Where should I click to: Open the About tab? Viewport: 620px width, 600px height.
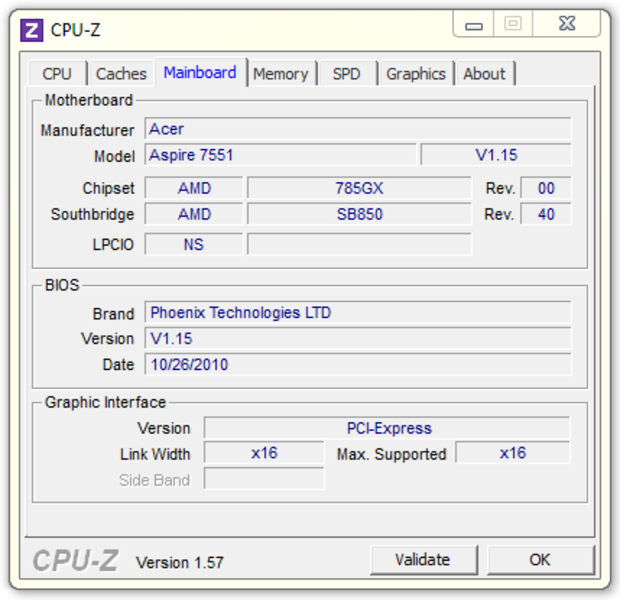(x=484, y=74)
